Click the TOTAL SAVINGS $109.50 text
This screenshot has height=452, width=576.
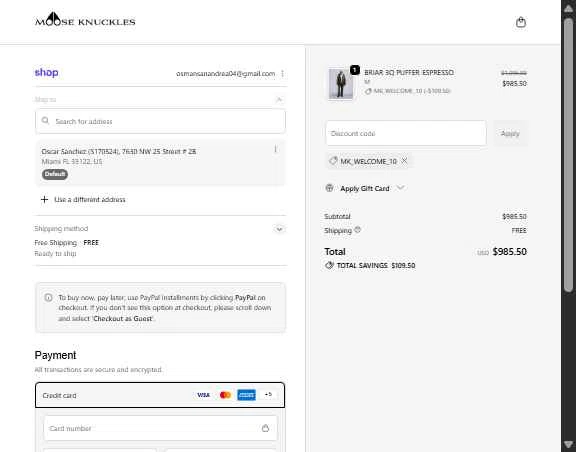pos(376,265)
